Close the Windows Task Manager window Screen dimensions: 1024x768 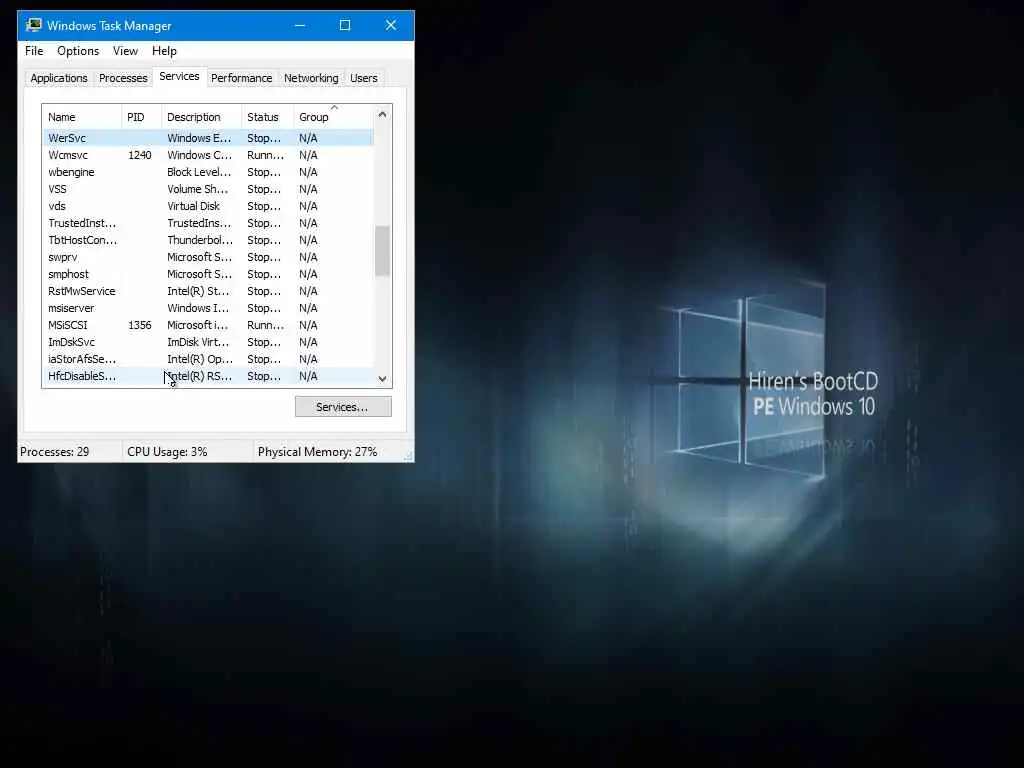click(391, 25)
